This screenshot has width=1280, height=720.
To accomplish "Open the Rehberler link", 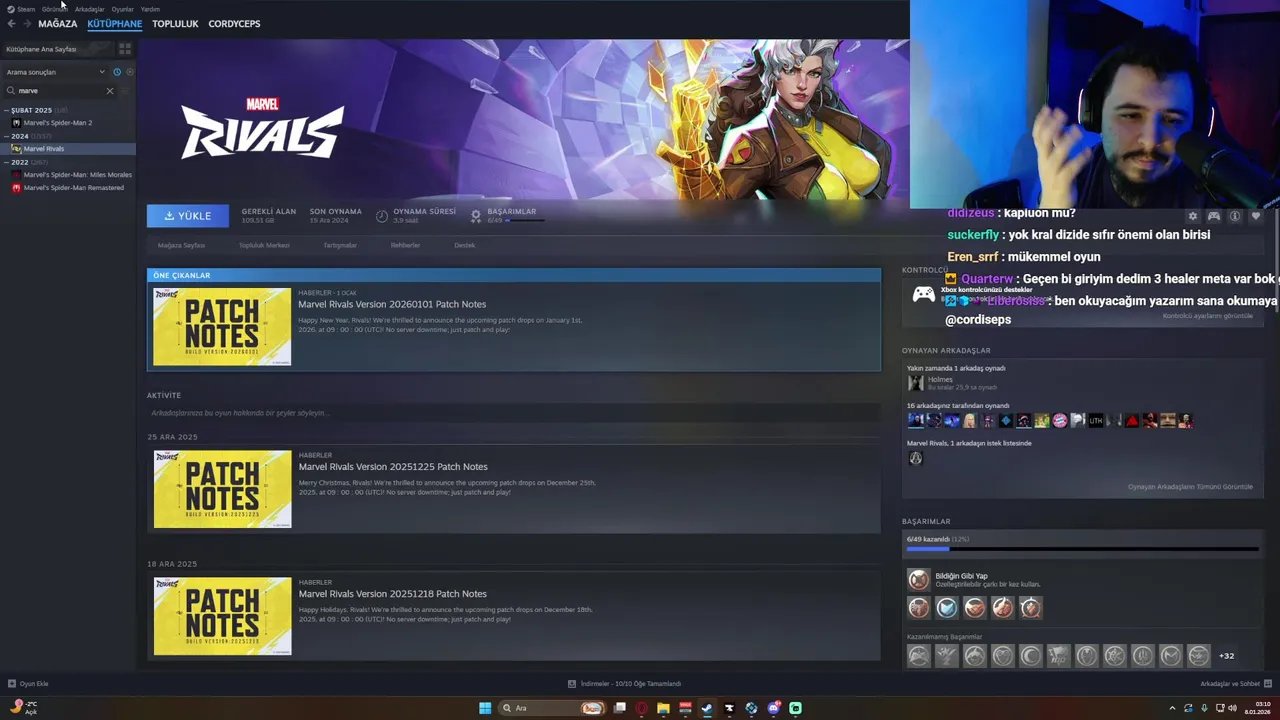I will click(405, 245).
